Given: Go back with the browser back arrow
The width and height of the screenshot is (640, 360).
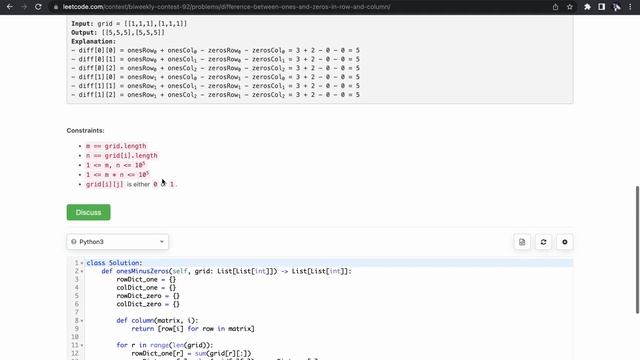Looking at the screenshot, I should [x=9, y=7].
